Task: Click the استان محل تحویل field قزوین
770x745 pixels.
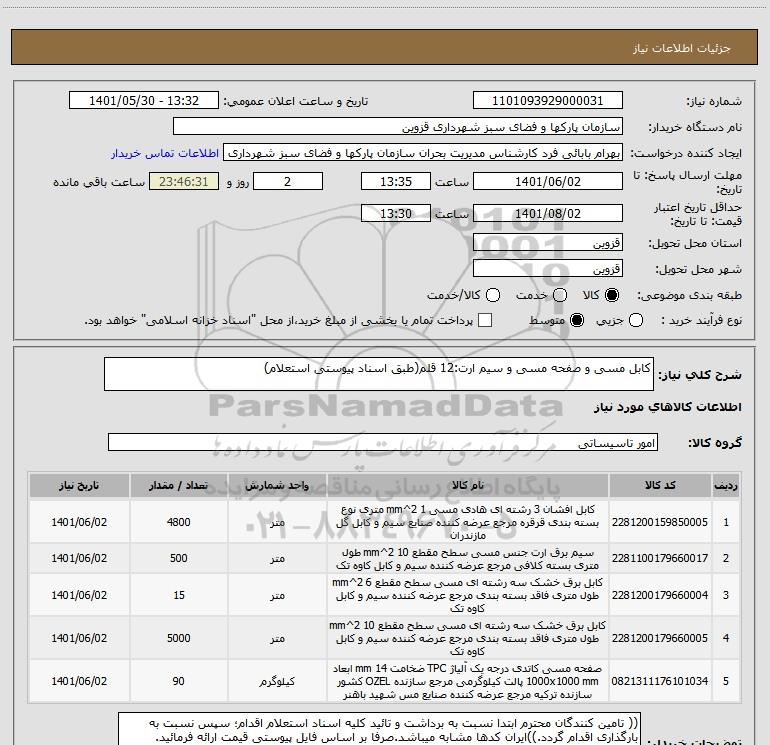Action: point(548,243)
